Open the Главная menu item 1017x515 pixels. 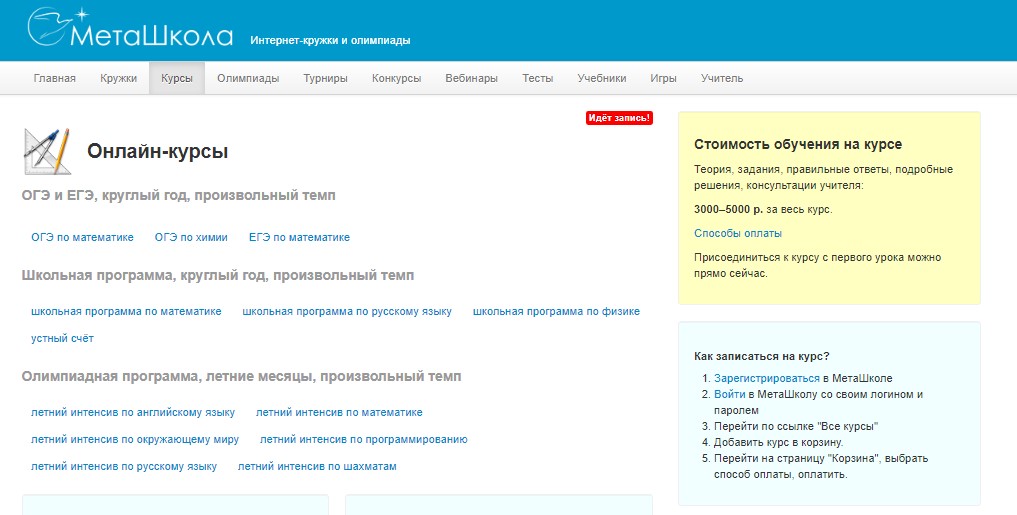pyautogui.click(x=54, y=78)
